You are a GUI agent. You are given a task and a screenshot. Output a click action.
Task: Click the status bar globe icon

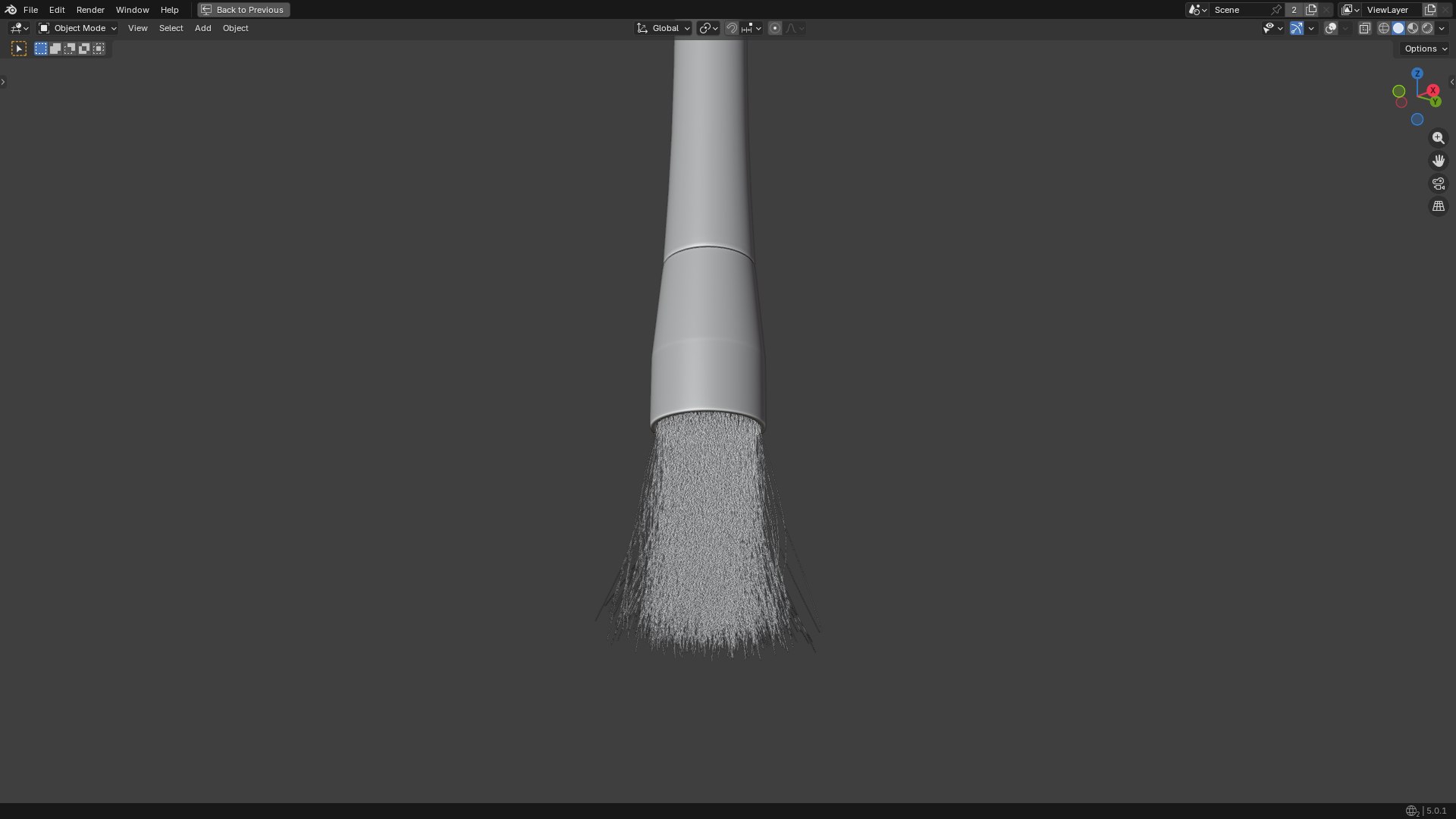pos(1411,811)
